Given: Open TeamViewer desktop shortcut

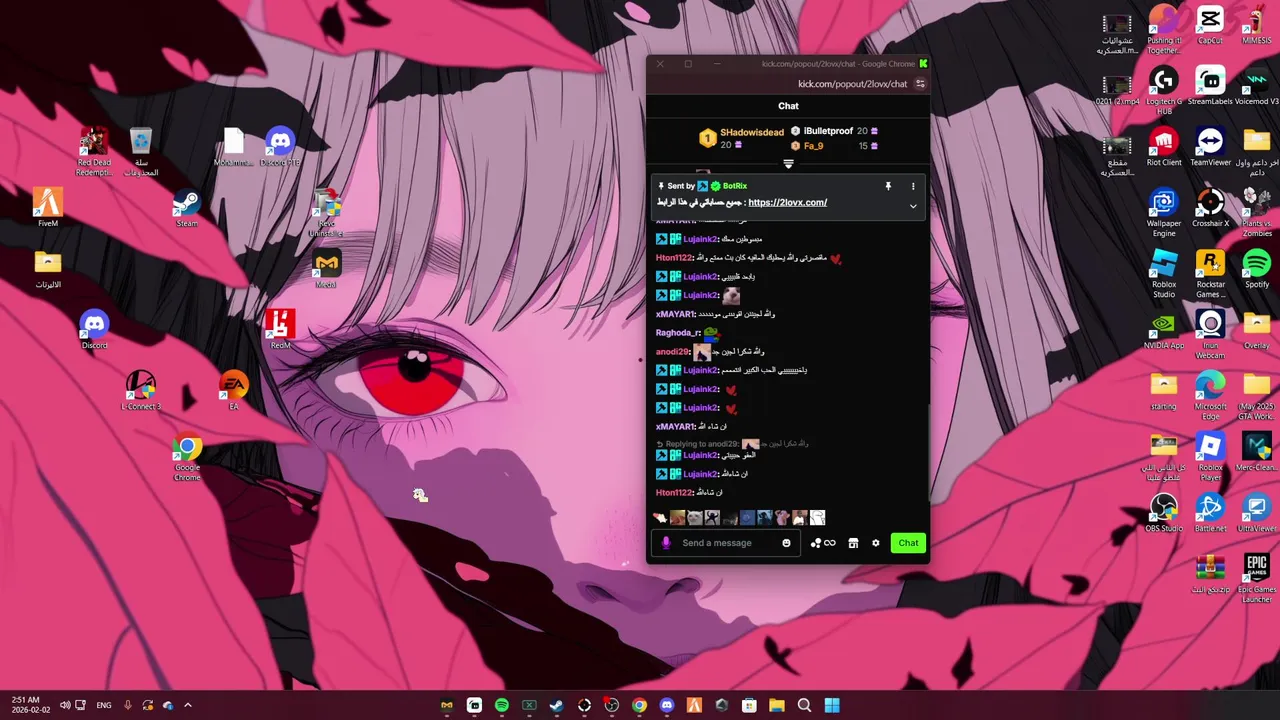Looking at the screenshot, I should coord(1210,148).
